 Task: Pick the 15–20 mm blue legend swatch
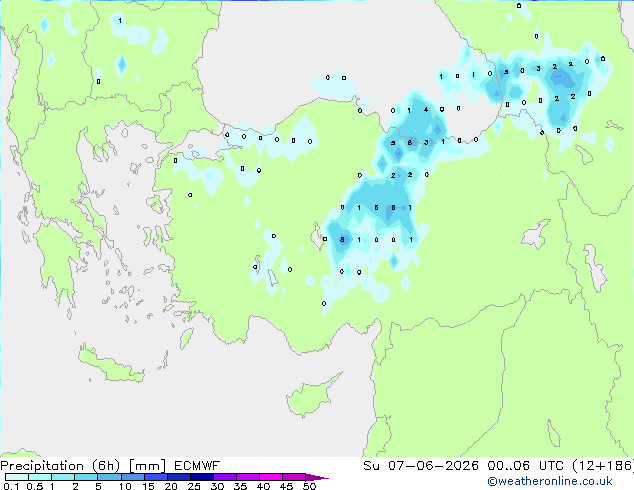[x=155, y=477]
